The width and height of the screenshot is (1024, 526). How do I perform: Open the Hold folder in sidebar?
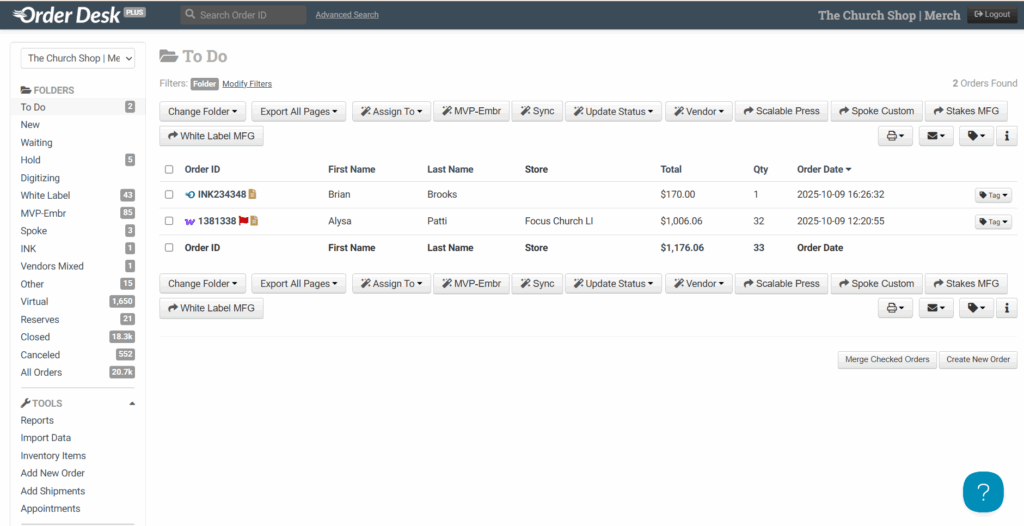(31, 160)
